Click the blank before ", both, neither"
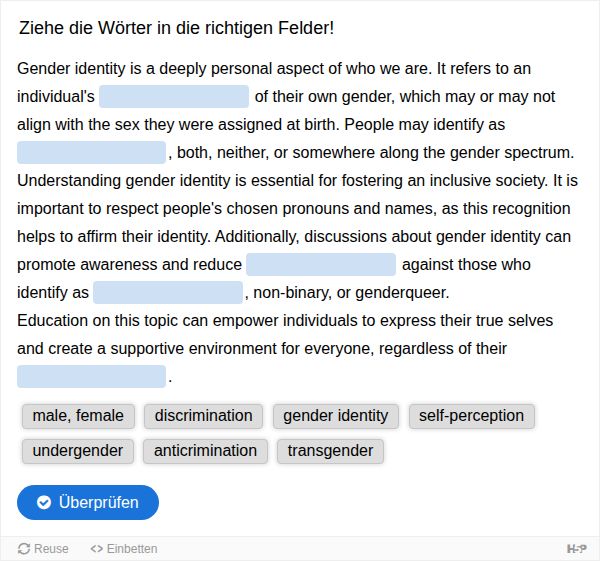 pyautogui.click(x=91, y=152)
